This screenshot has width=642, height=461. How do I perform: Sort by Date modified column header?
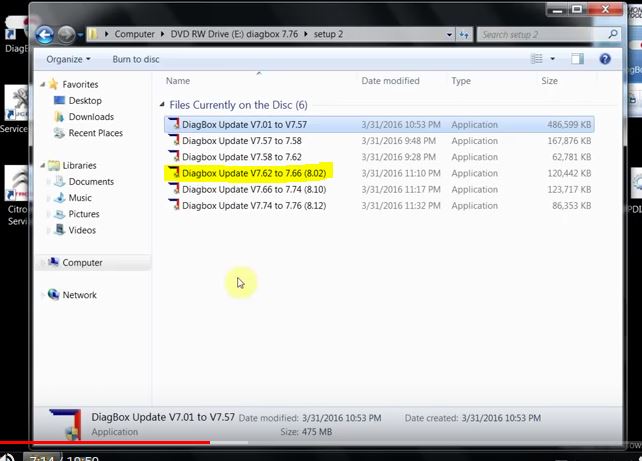[x=390, y=81]
